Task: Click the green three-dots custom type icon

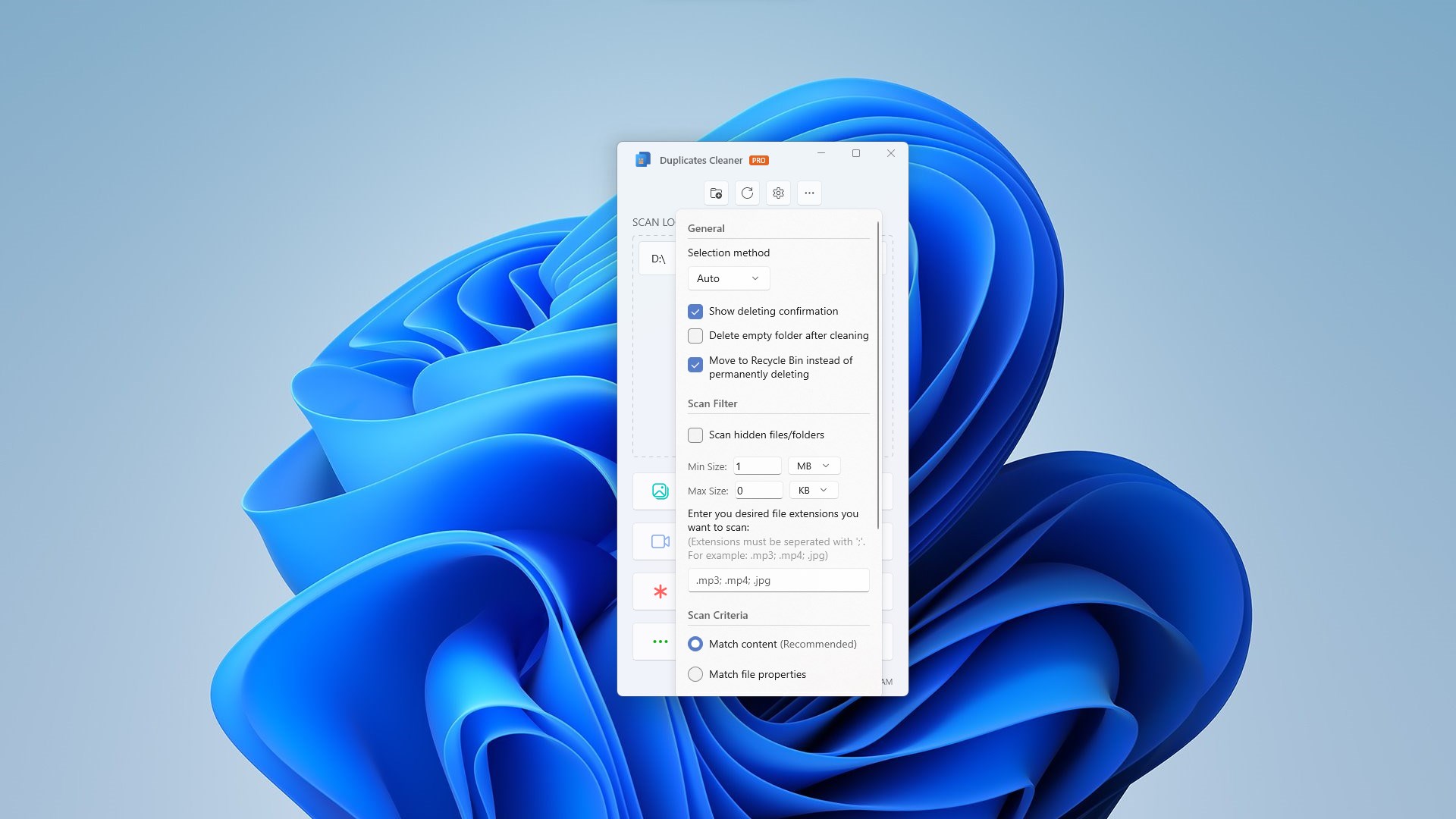Action: pyautogui.click(x=660, y=642)
